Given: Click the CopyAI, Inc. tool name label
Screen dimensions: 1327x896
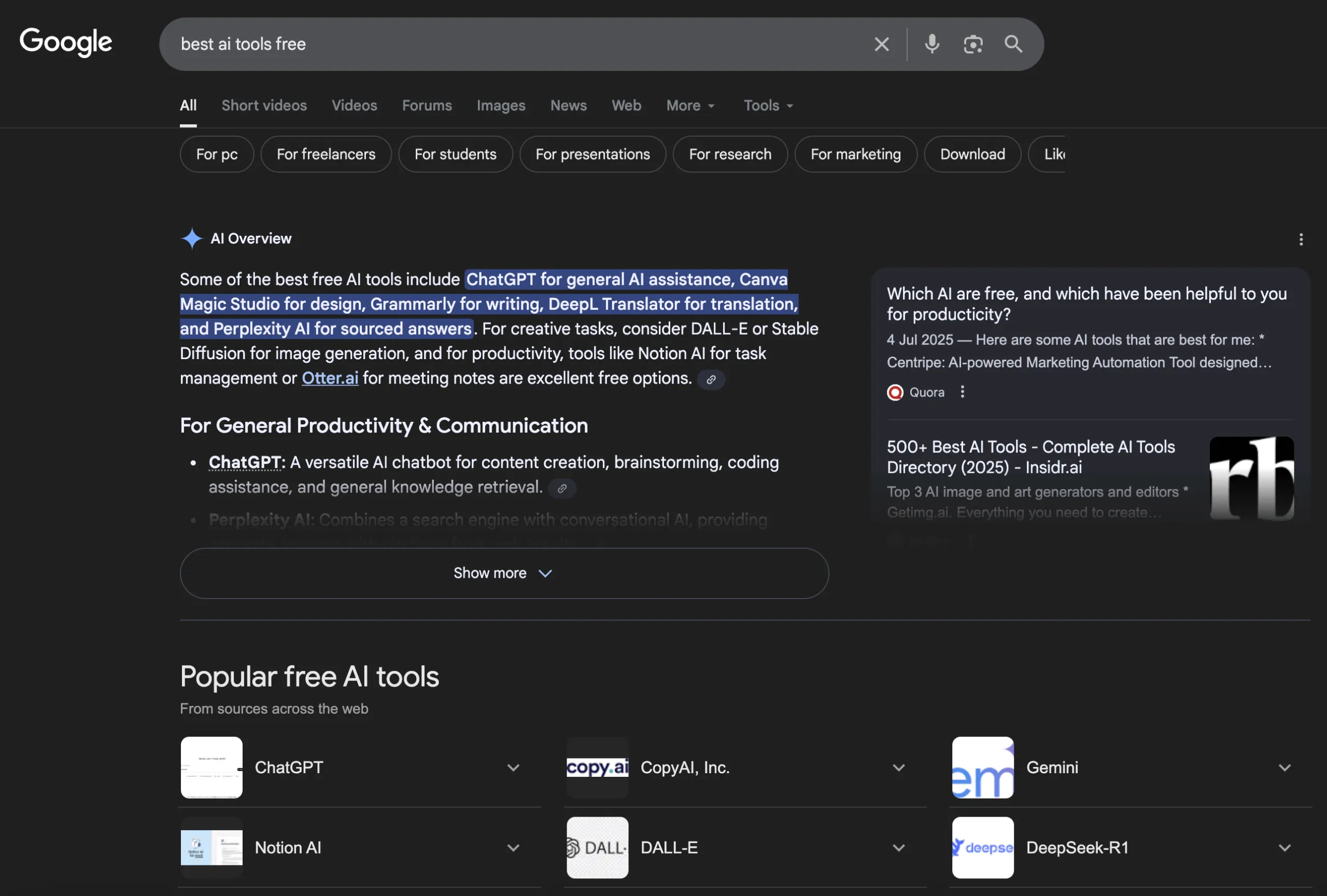Looking at the screenshot, I should tap(685, 767).
